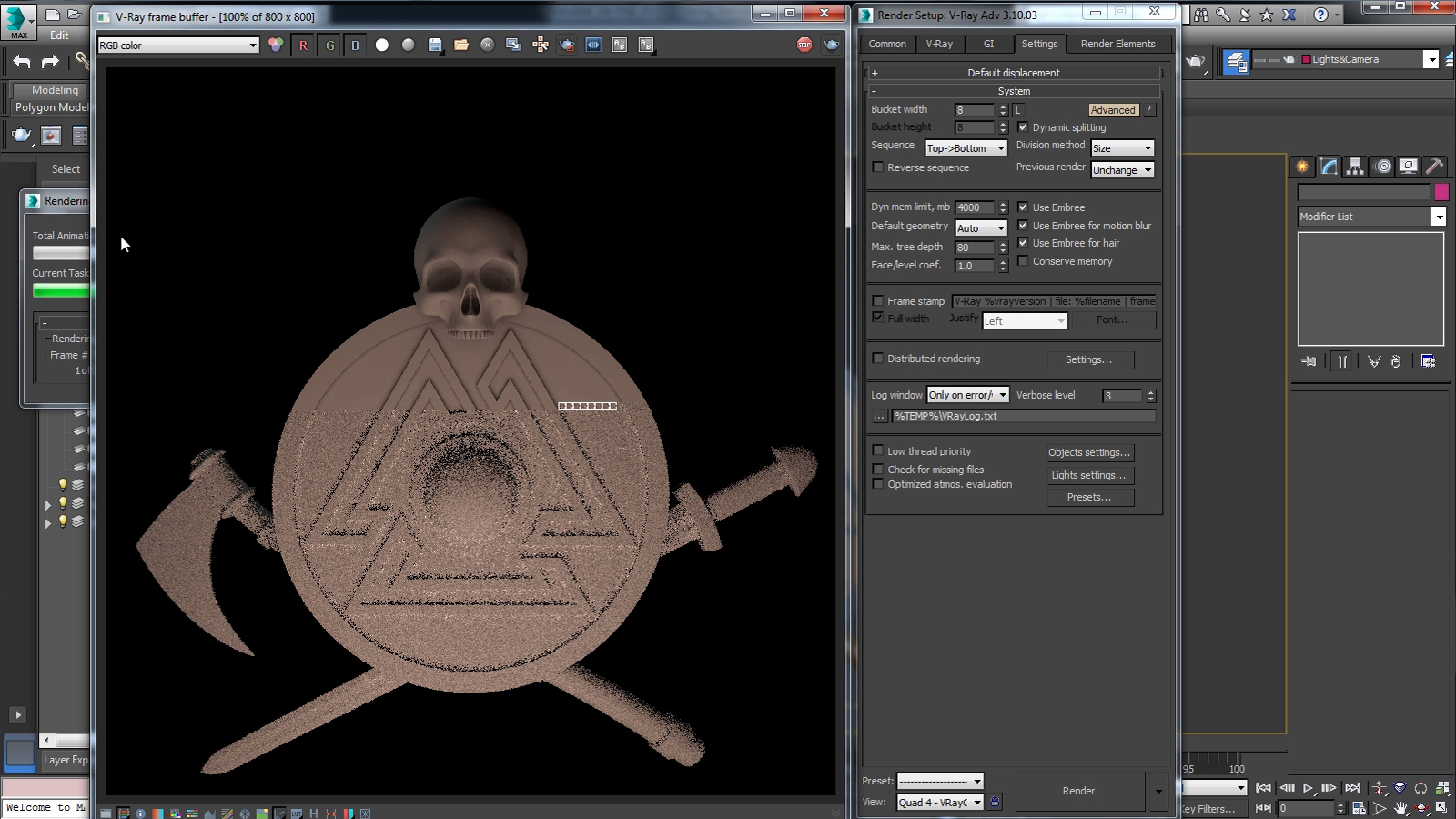Open the Utilities panel hammer icon
Screen dimensions: 1456x819
(1434, 167)
